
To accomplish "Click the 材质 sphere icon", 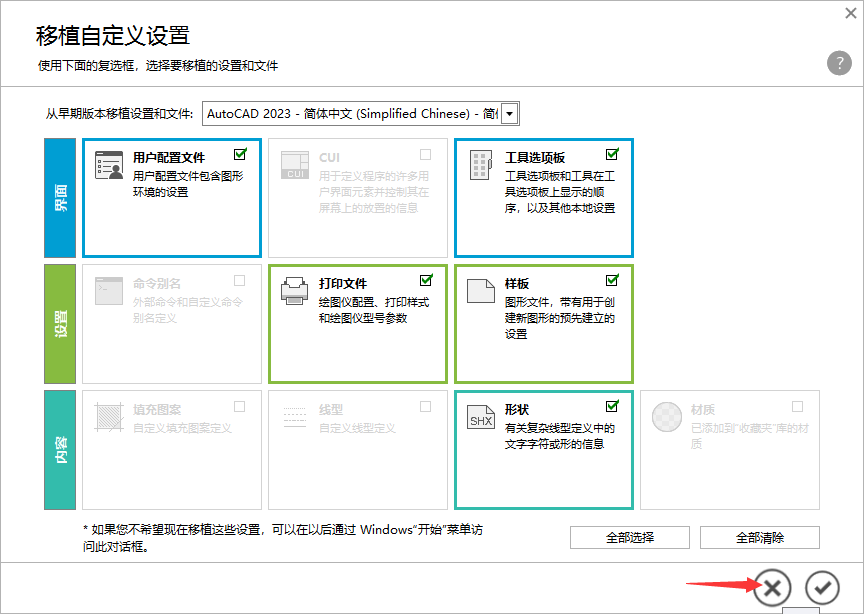I will [667, 417].
